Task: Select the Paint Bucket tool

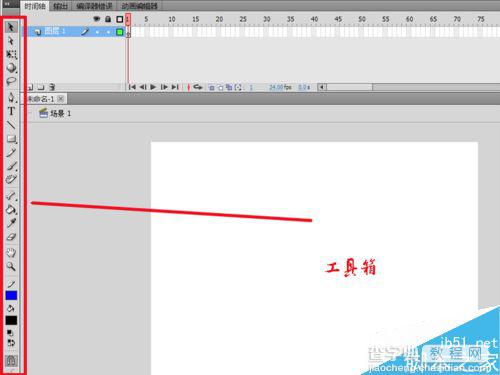Action: pos(11,209)
